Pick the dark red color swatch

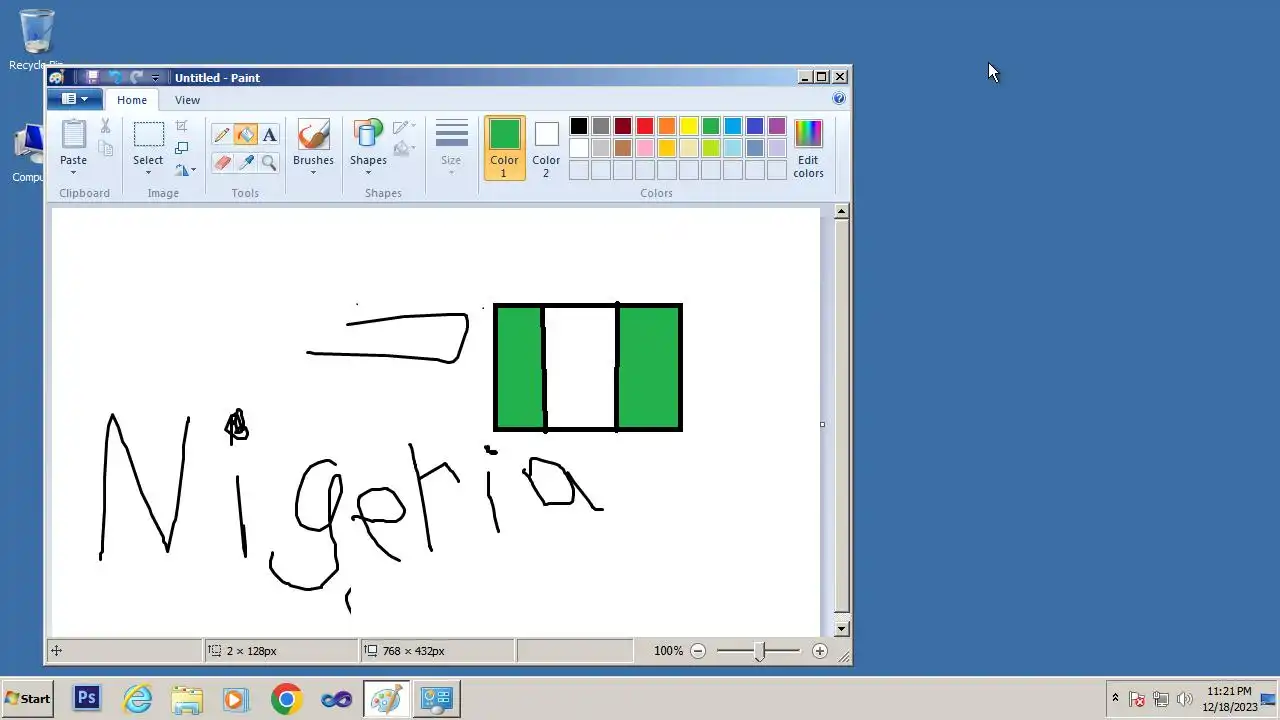(623, 126)
